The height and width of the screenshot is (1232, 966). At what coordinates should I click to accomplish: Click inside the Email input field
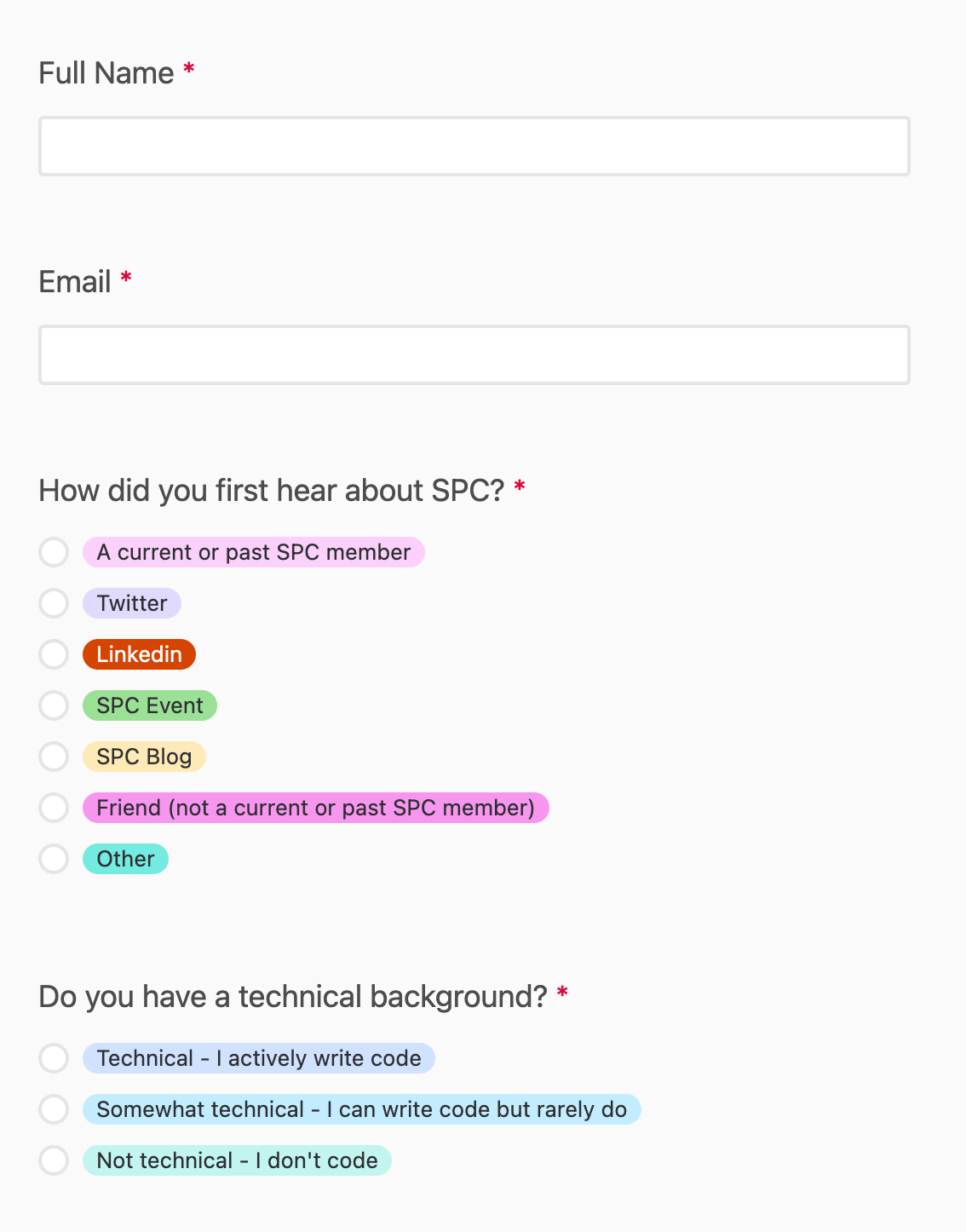[x=473, y=354]
